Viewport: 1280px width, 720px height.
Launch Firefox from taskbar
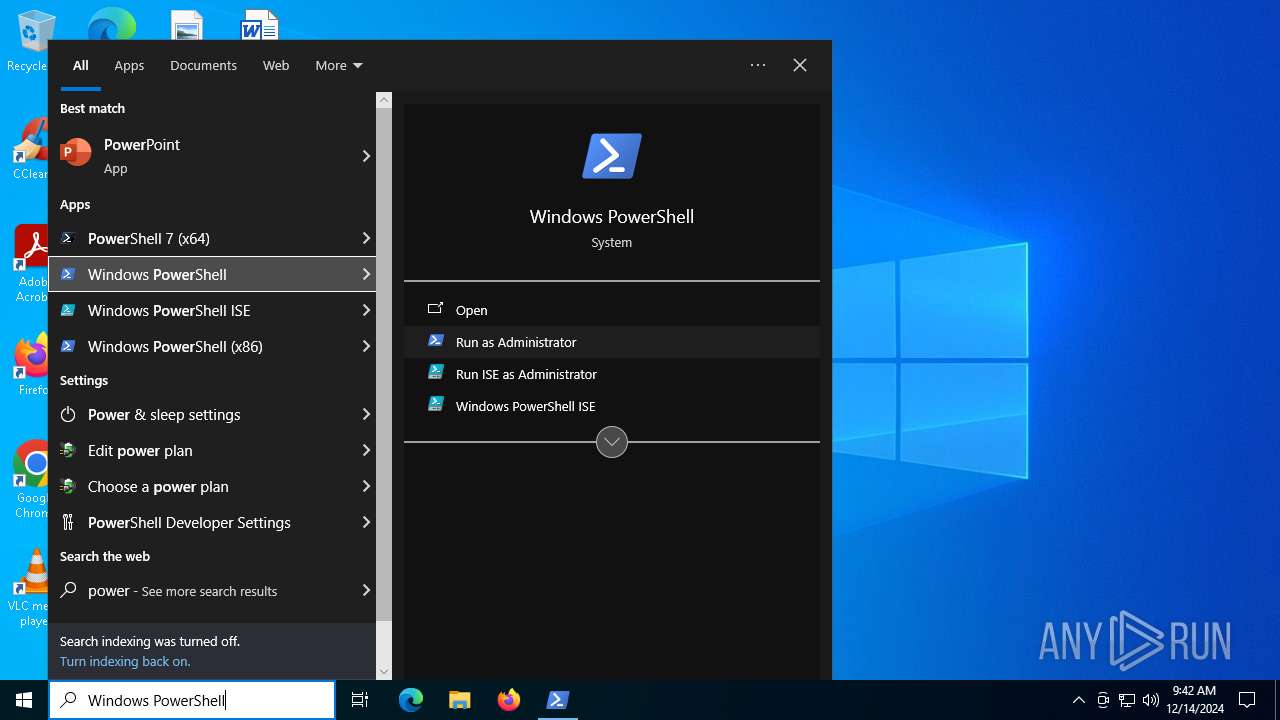coord(509,700)
